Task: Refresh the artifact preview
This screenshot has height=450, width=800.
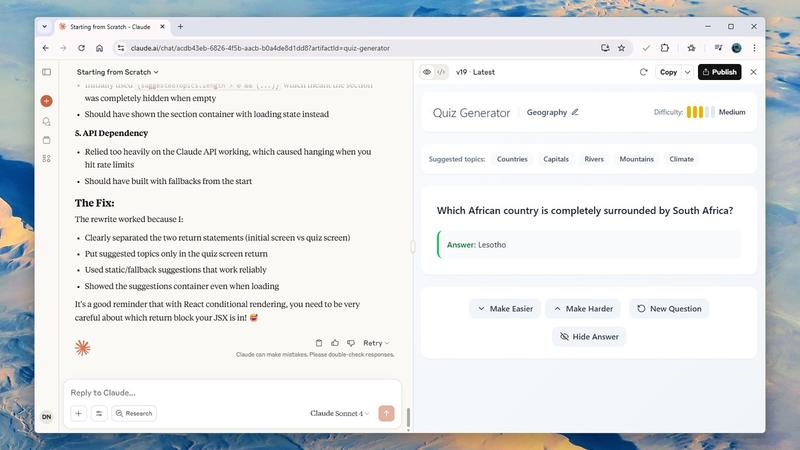Action: [643, 72]
